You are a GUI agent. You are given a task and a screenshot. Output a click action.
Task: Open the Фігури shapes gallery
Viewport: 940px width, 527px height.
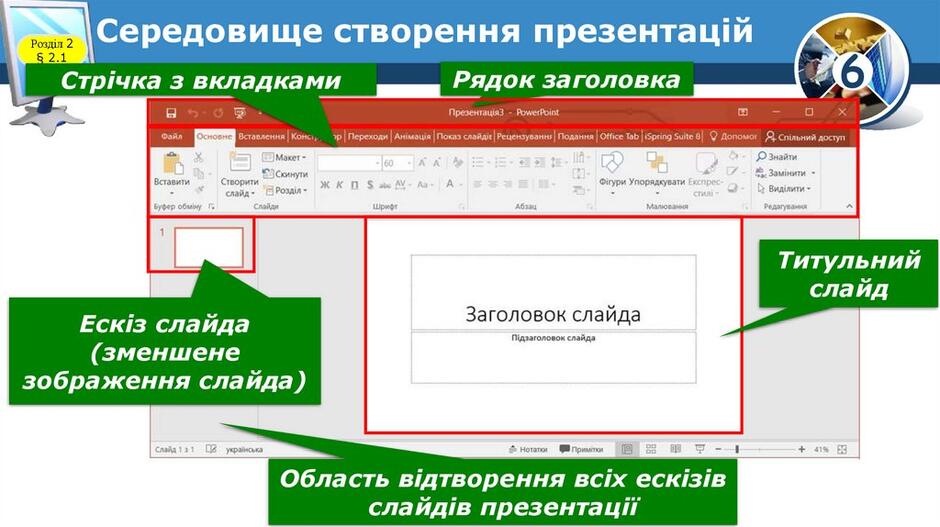pos(612,174)
